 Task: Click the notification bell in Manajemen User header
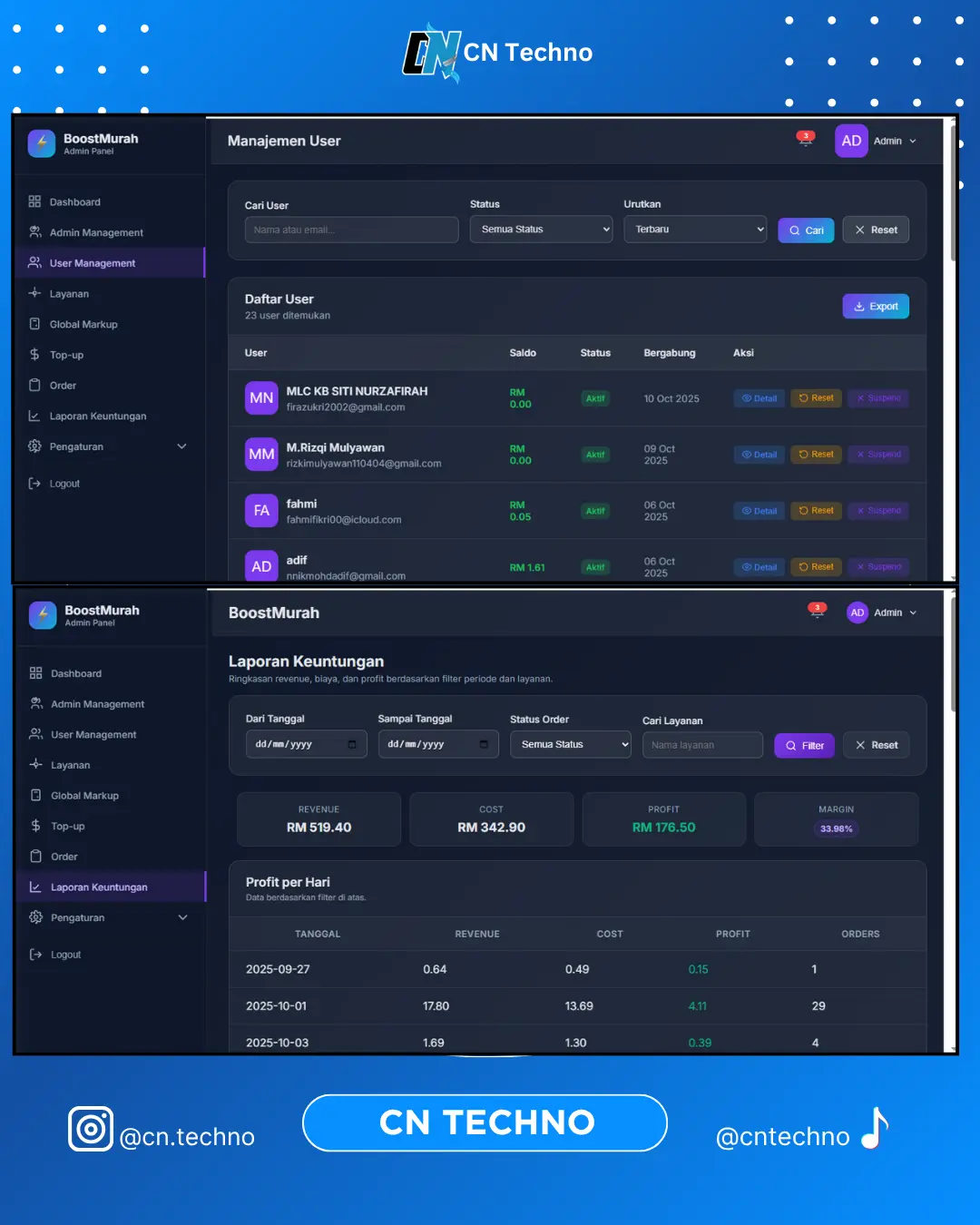coord(805,140)
